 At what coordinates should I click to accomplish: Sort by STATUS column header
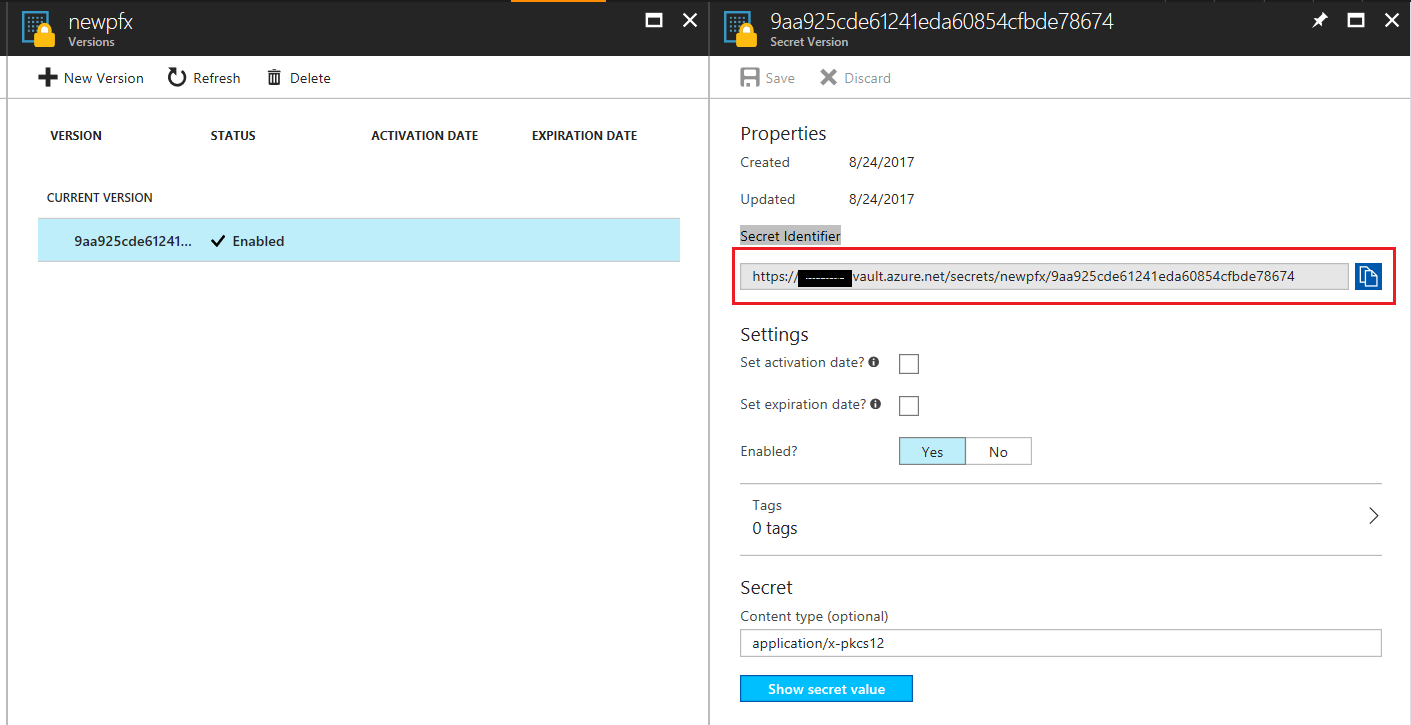(x=233, y=135)
